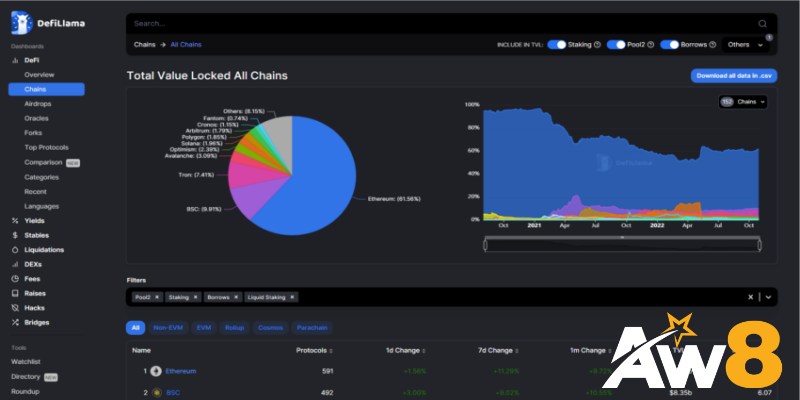Open Forks in the sidebar

click(x=33, y=133)
